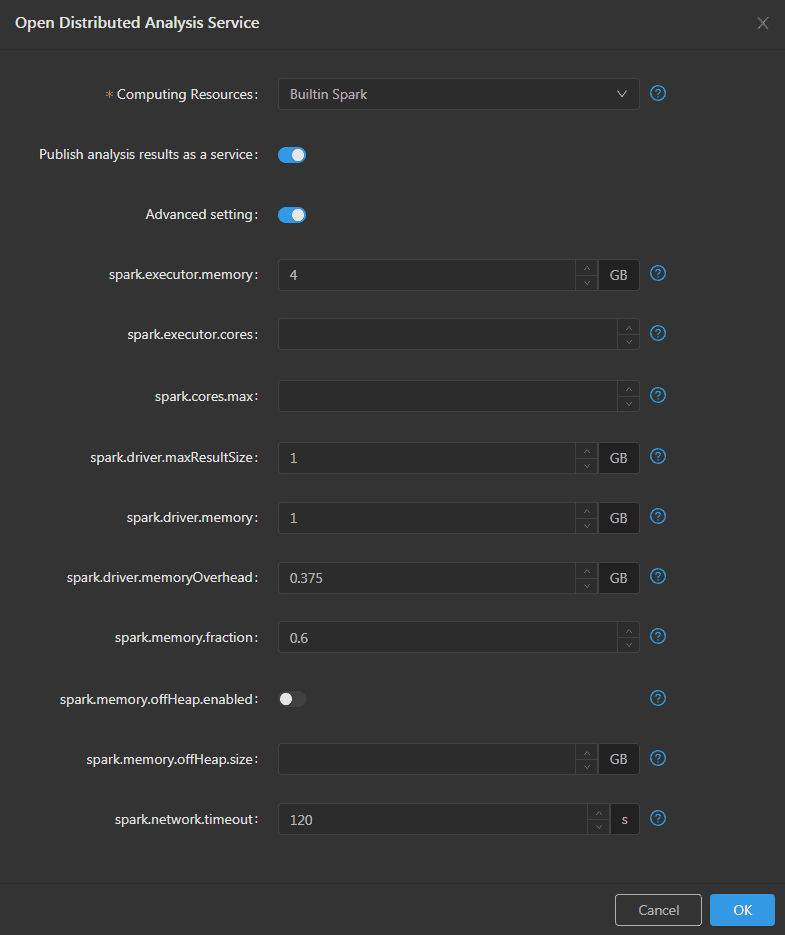Click the spark.cores.max input field

point(446,396)
